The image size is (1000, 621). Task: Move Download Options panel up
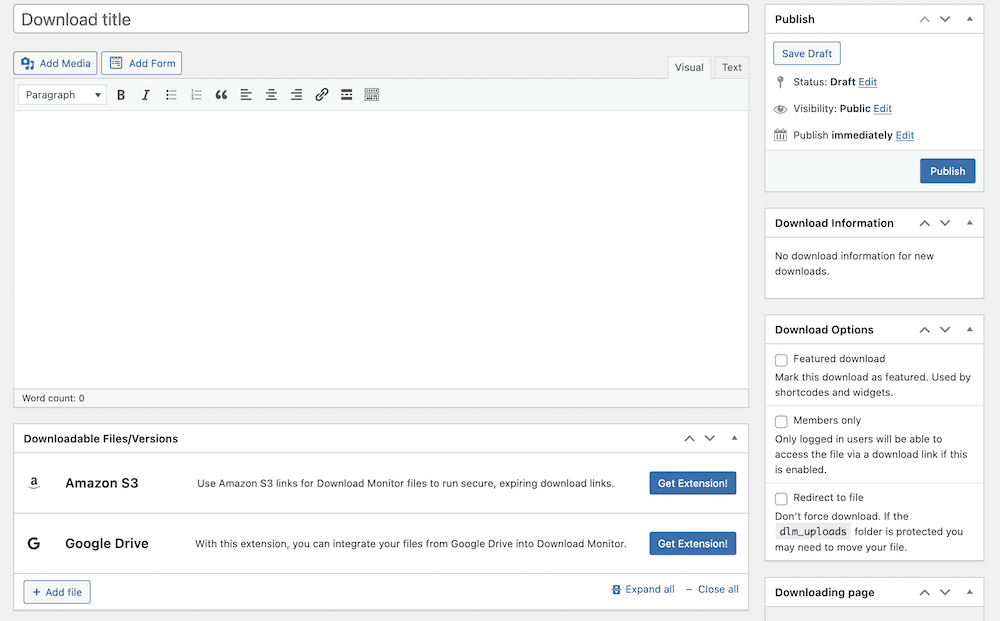click(925, 330)
